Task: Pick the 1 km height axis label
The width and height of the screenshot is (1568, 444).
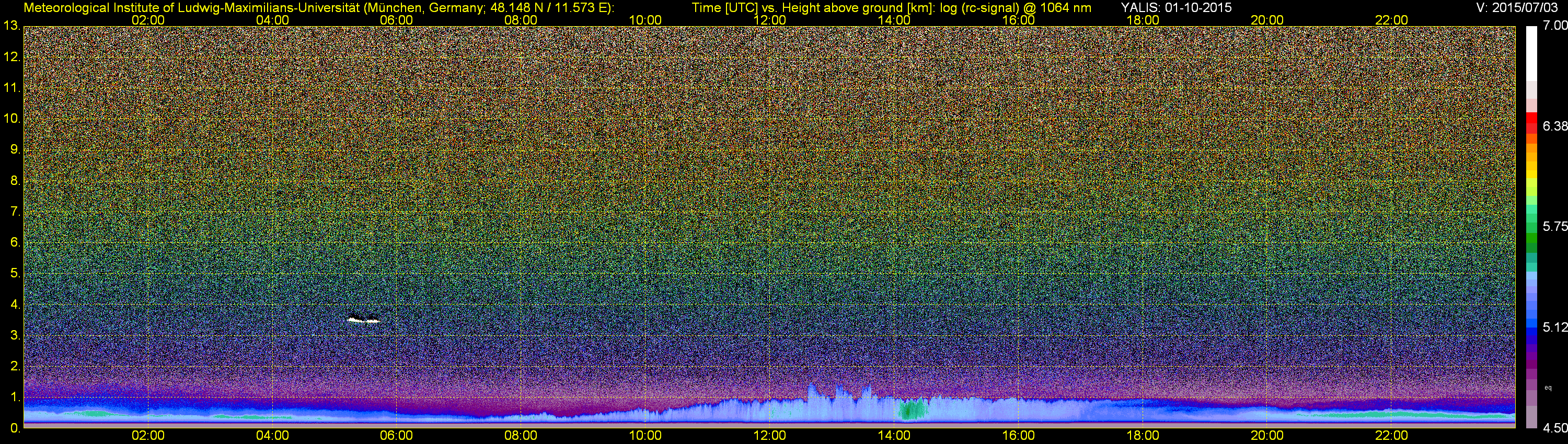Action: [15, 397]
